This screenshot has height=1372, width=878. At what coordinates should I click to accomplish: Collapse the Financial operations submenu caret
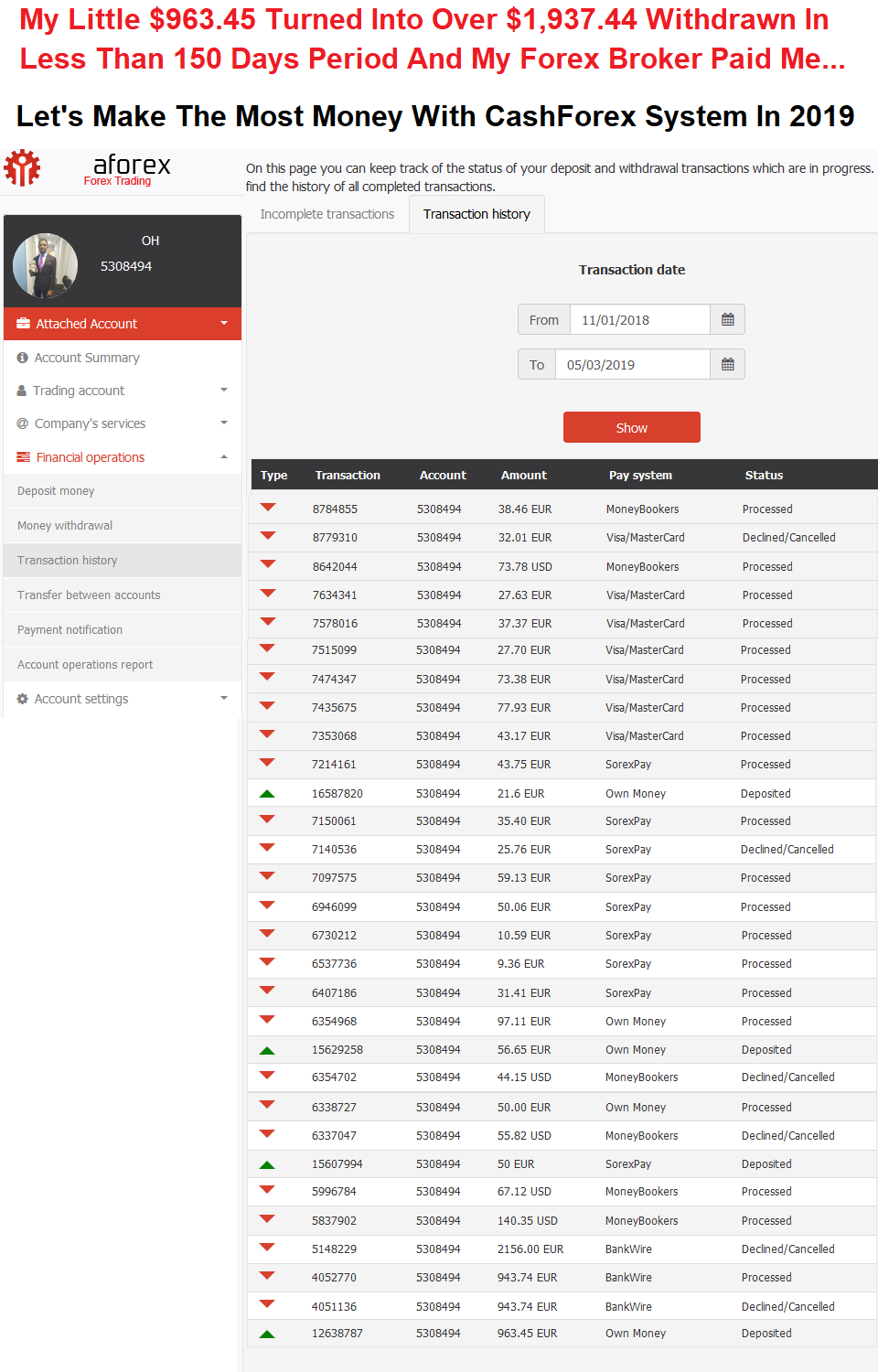[x=224, y=456]
